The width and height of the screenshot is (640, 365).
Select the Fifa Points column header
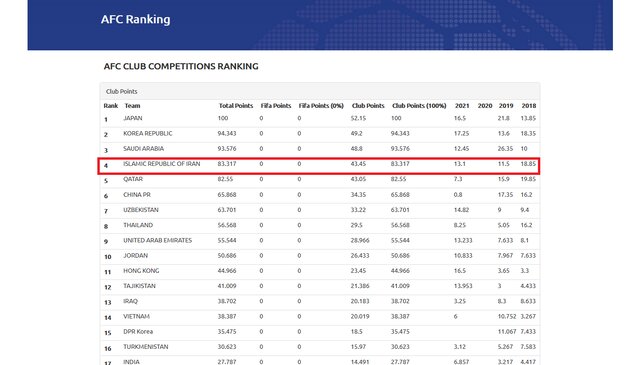[276, 106]
